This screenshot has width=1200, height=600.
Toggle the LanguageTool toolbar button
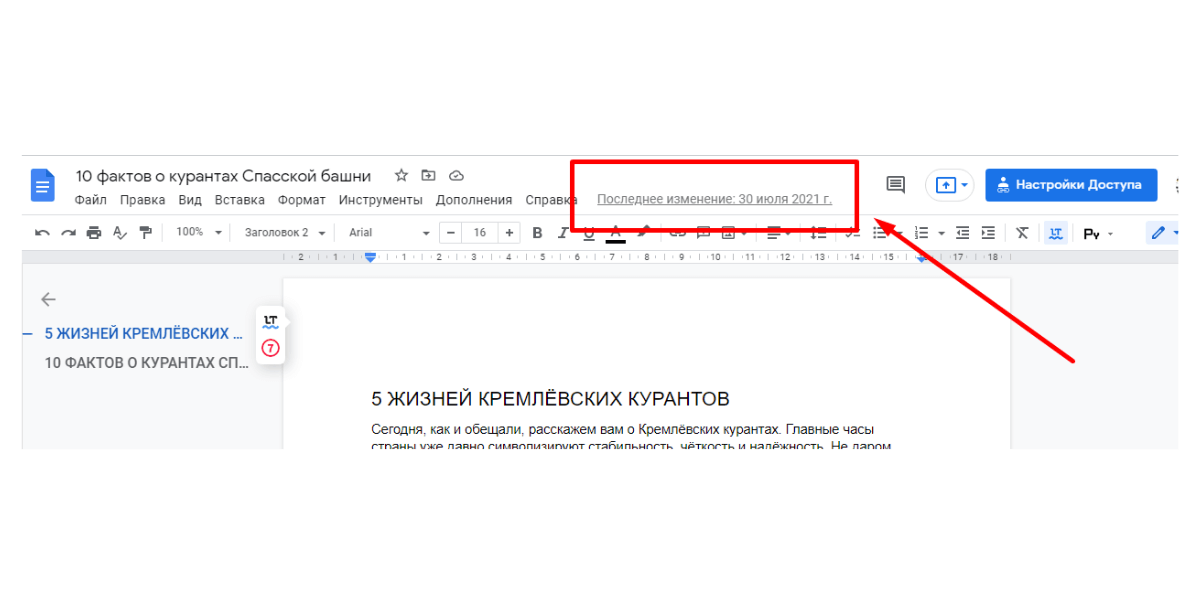pos(1055,233)
